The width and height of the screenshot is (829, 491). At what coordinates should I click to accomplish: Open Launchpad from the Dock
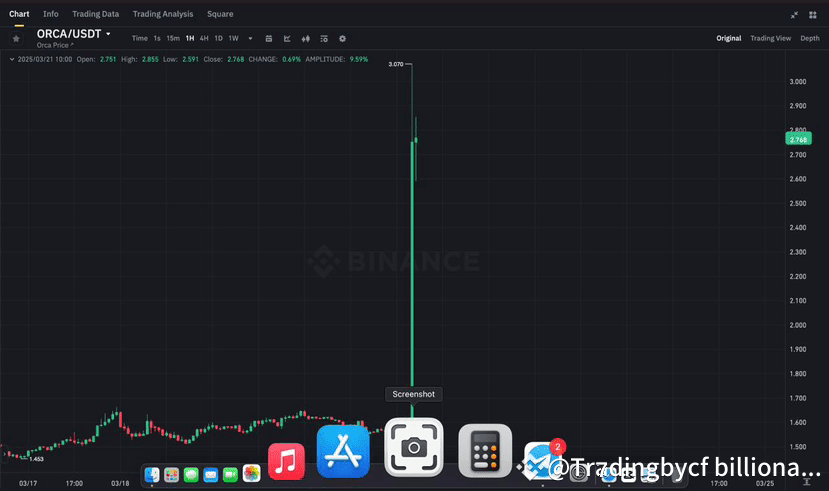pyautogui.click(x=171, y=475)
